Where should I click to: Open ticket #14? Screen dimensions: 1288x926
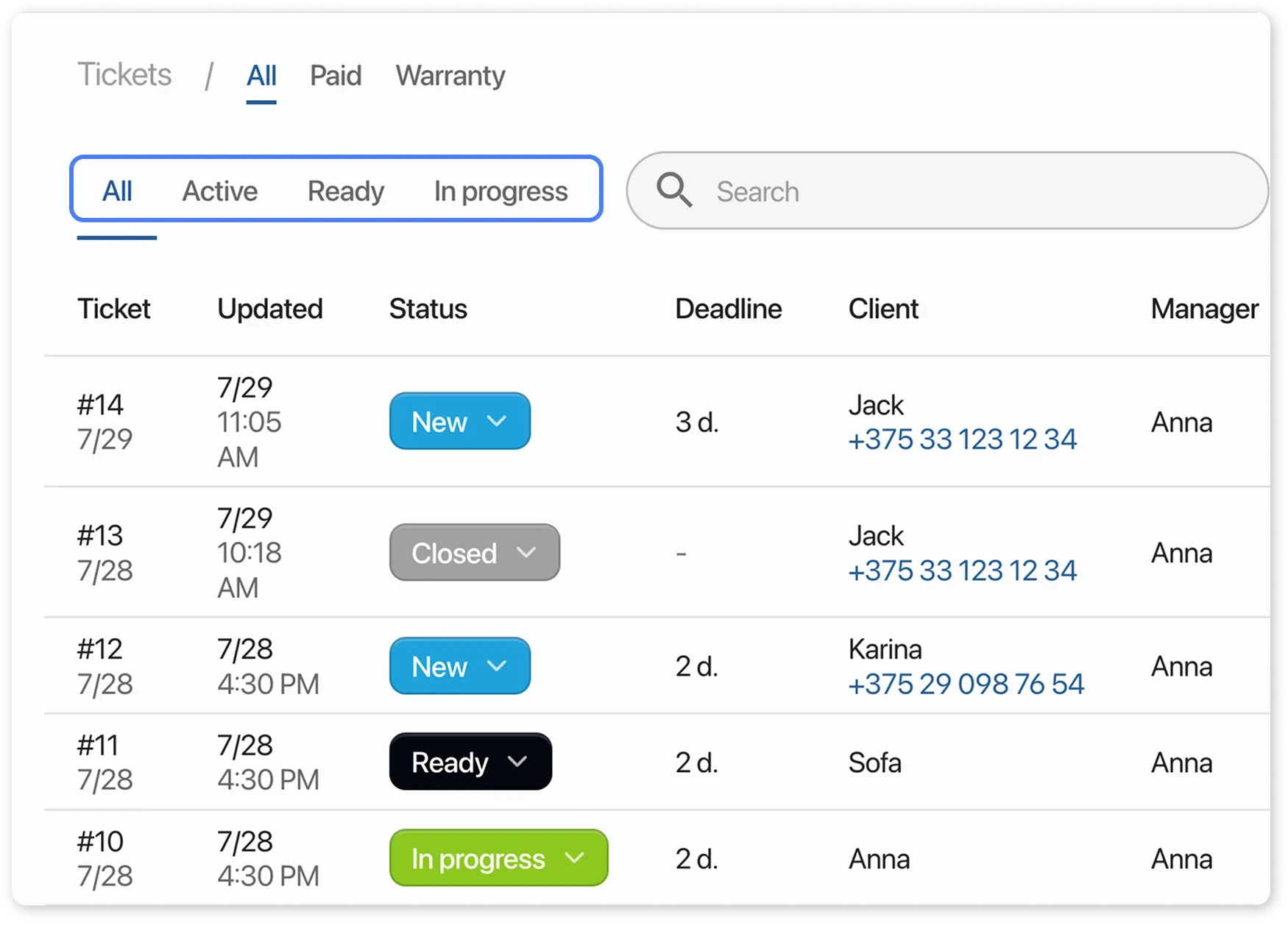(x=100, y=403)
